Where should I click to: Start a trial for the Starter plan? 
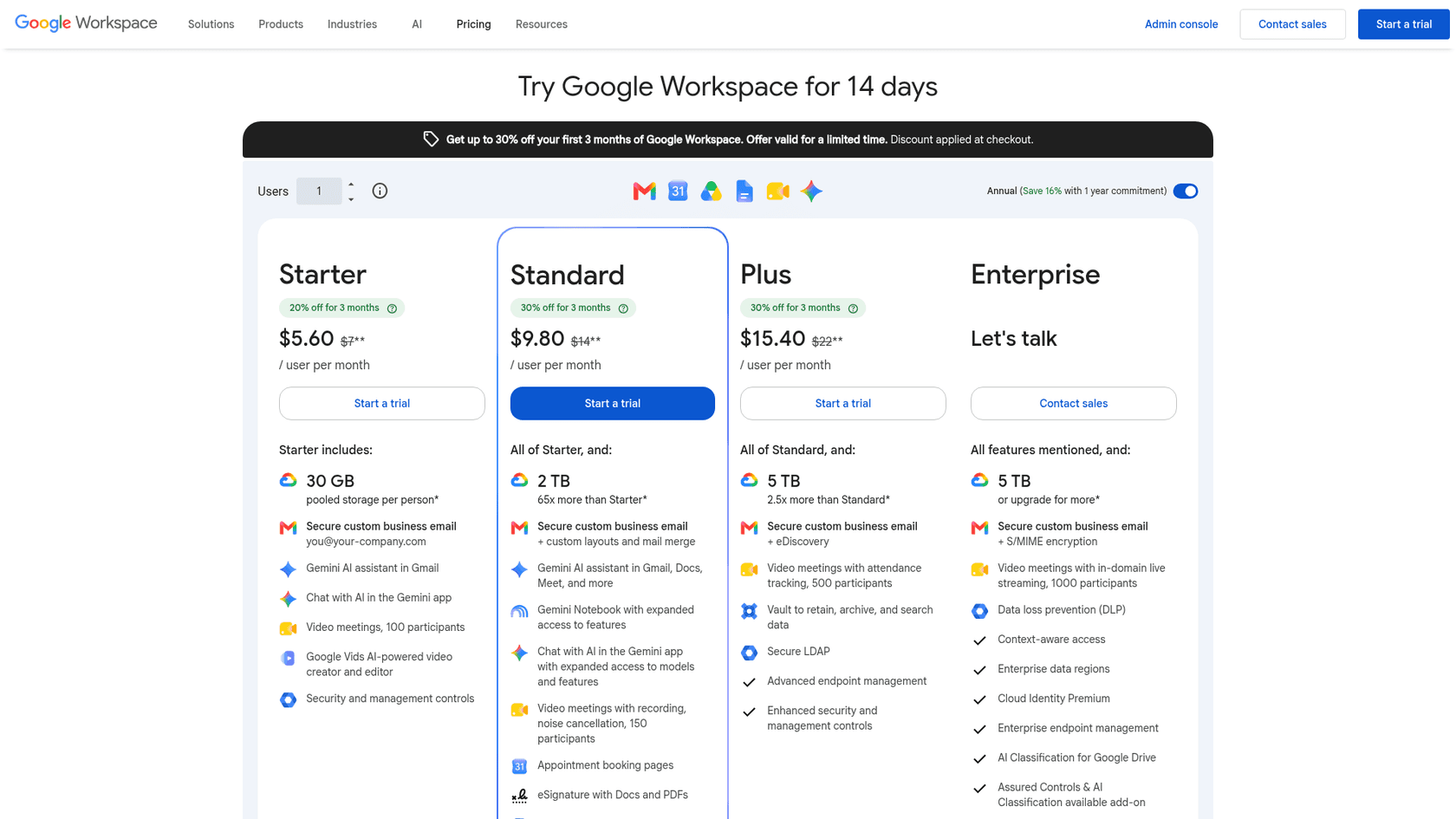382,403
